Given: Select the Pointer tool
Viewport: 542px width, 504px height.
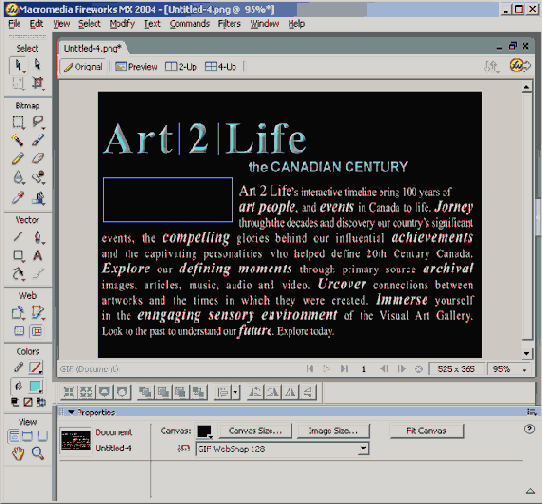Looking at the screenshot, I should (x=18, y=65).
